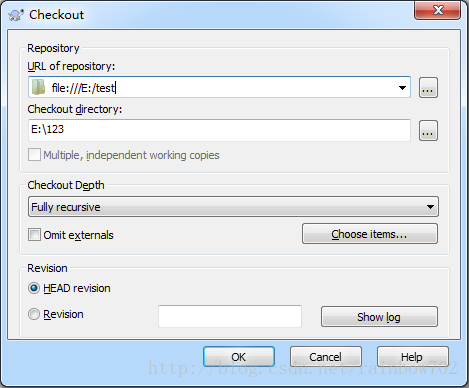
Task: Click the repository folder icon in the URL field
Action: (38, 87)
